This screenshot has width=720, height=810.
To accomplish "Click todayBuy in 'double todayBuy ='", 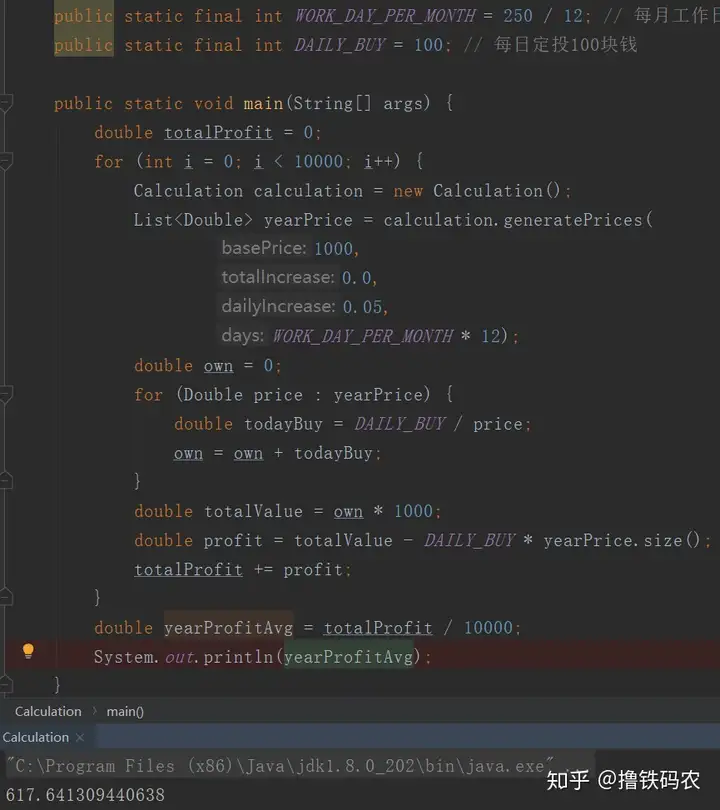I will (x=283, y=424).
